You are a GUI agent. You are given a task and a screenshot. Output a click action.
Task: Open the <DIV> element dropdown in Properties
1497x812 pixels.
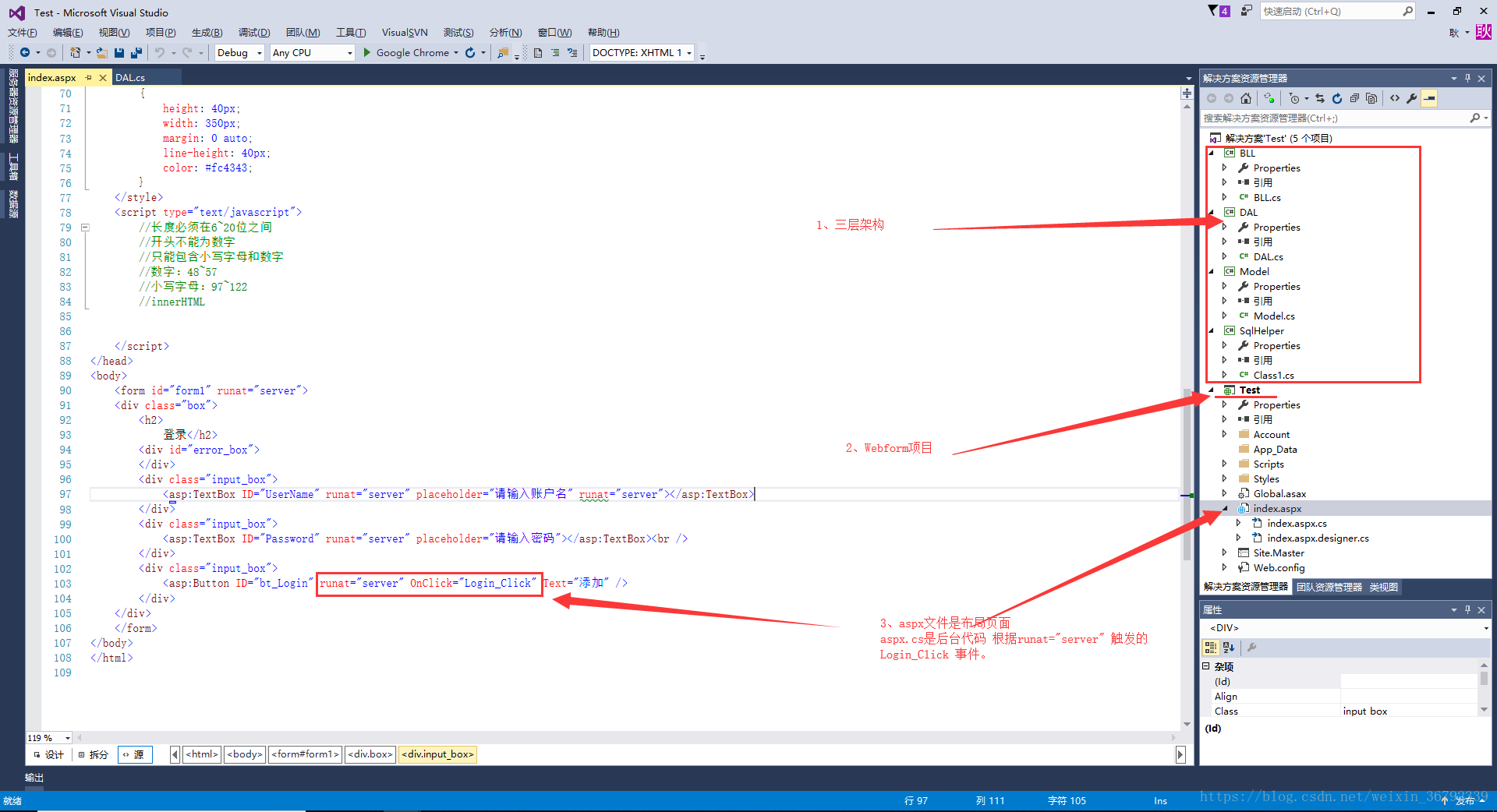(x=1485, y=628)
